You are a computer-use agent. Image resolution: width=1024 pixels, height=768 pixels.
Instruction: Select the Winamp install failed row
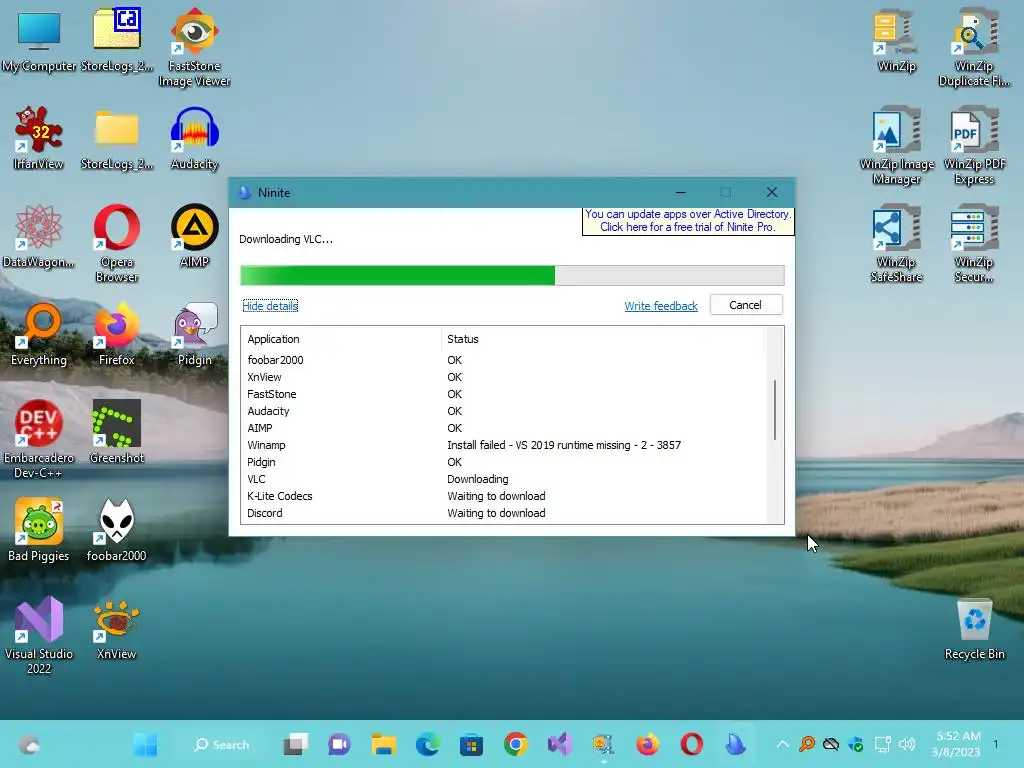pyautogui.click(x=503, y=445)
